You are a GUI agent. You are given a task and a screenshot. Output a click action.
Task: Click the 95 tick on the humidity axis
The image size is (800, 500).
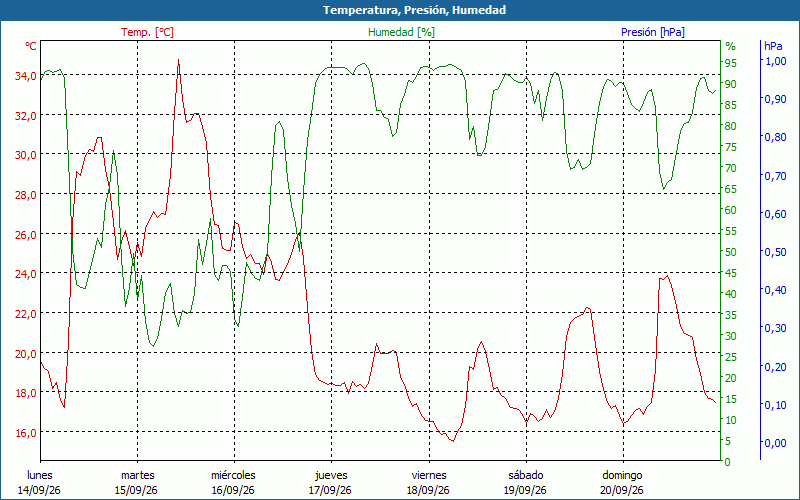point(731,63)
